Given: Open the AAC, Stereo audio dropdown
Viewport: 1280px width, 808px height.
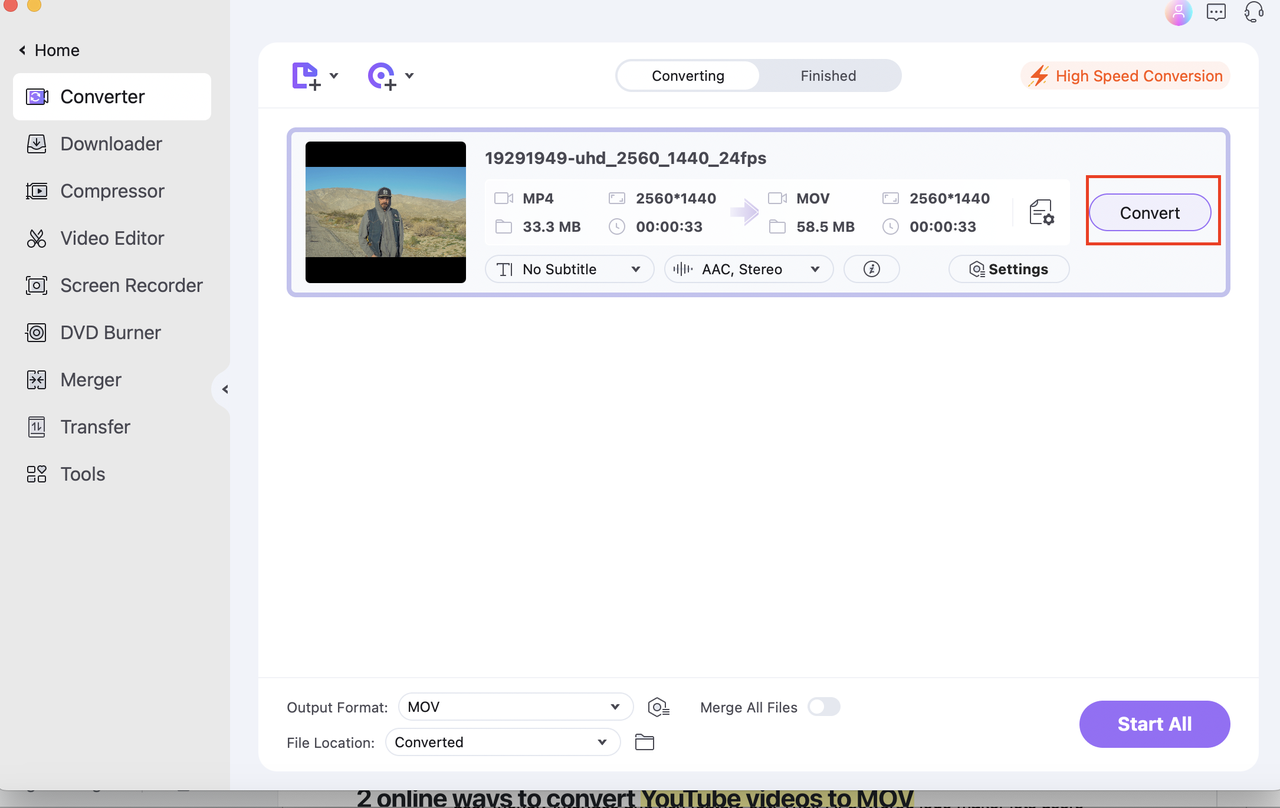Looking at the screenshot, I should [x=747, y=268].
